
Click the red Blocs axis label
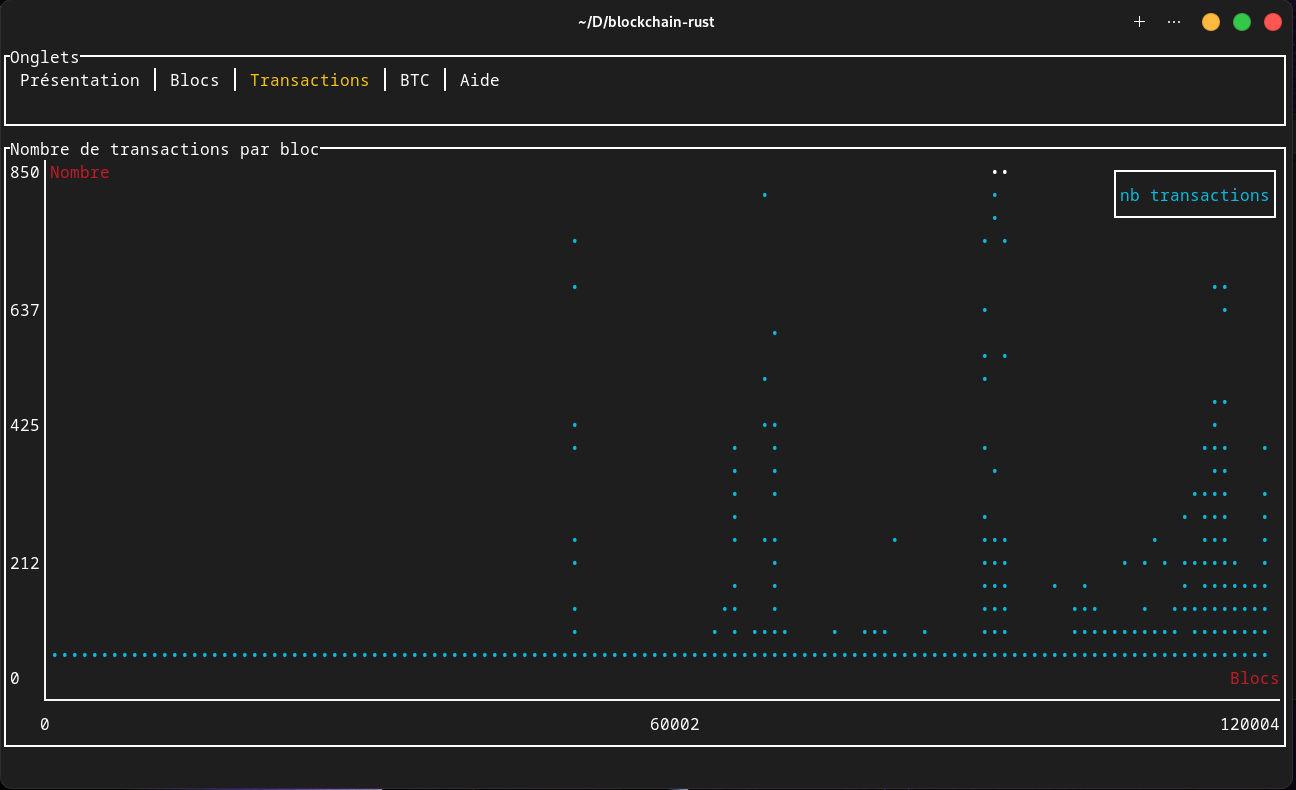coord(1254,678)
